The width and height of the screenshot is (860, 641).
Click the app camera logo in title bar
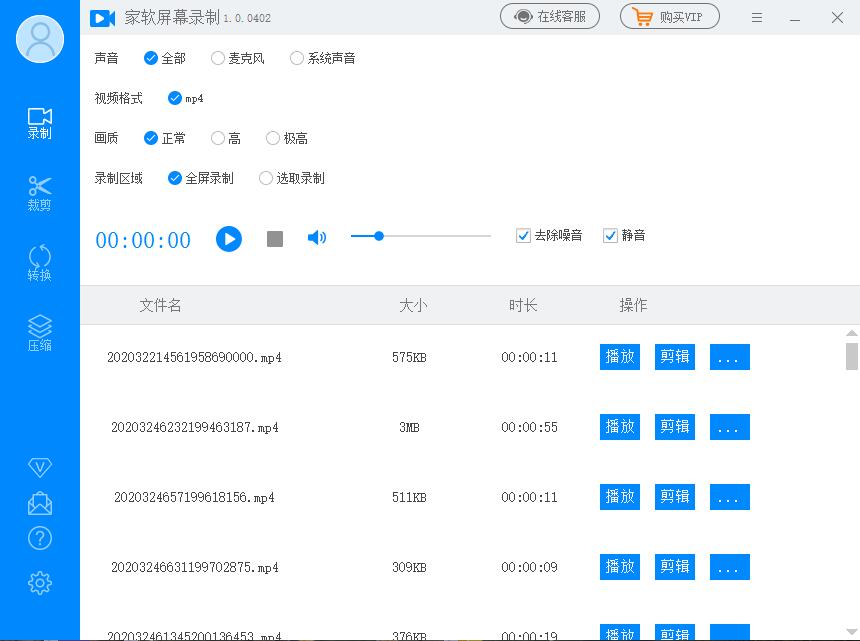[x=103, y=18]
